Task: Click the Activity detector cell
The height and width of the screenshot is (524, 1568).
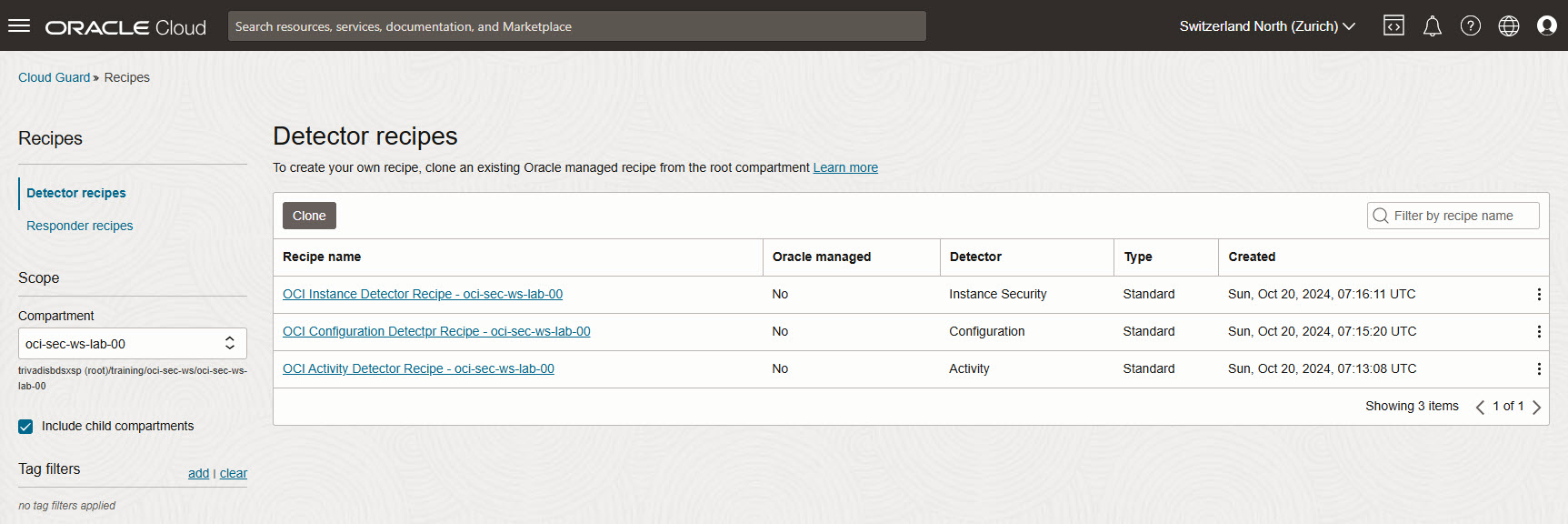Action: click(969, 368)
